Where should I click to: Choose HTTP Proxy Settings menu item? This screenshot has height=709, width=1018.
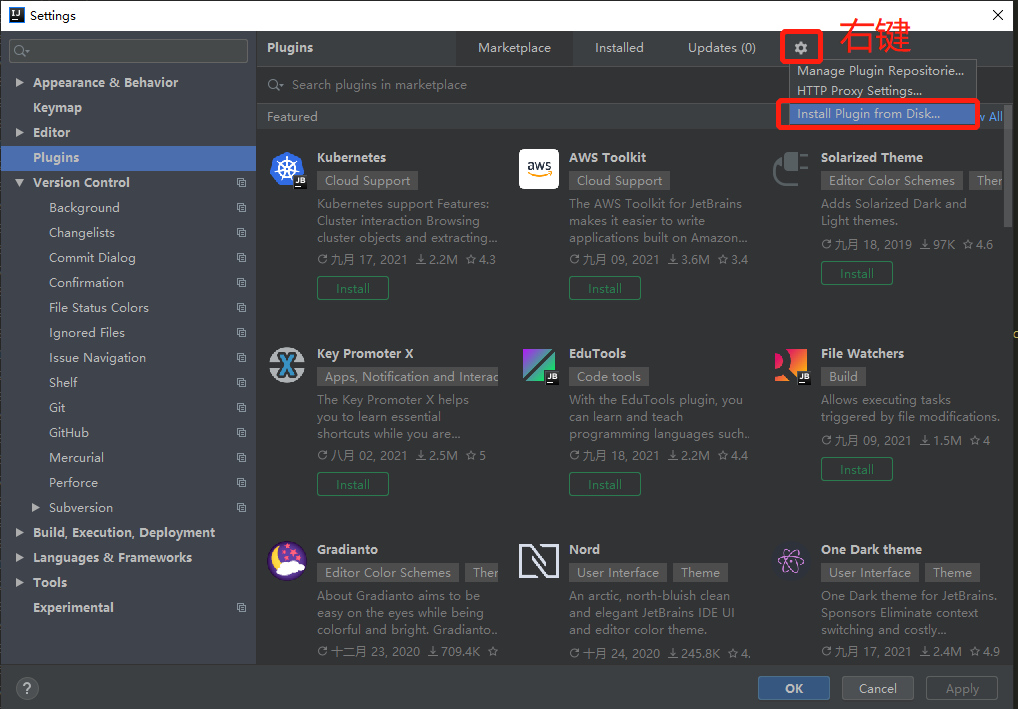pos(880,91)
